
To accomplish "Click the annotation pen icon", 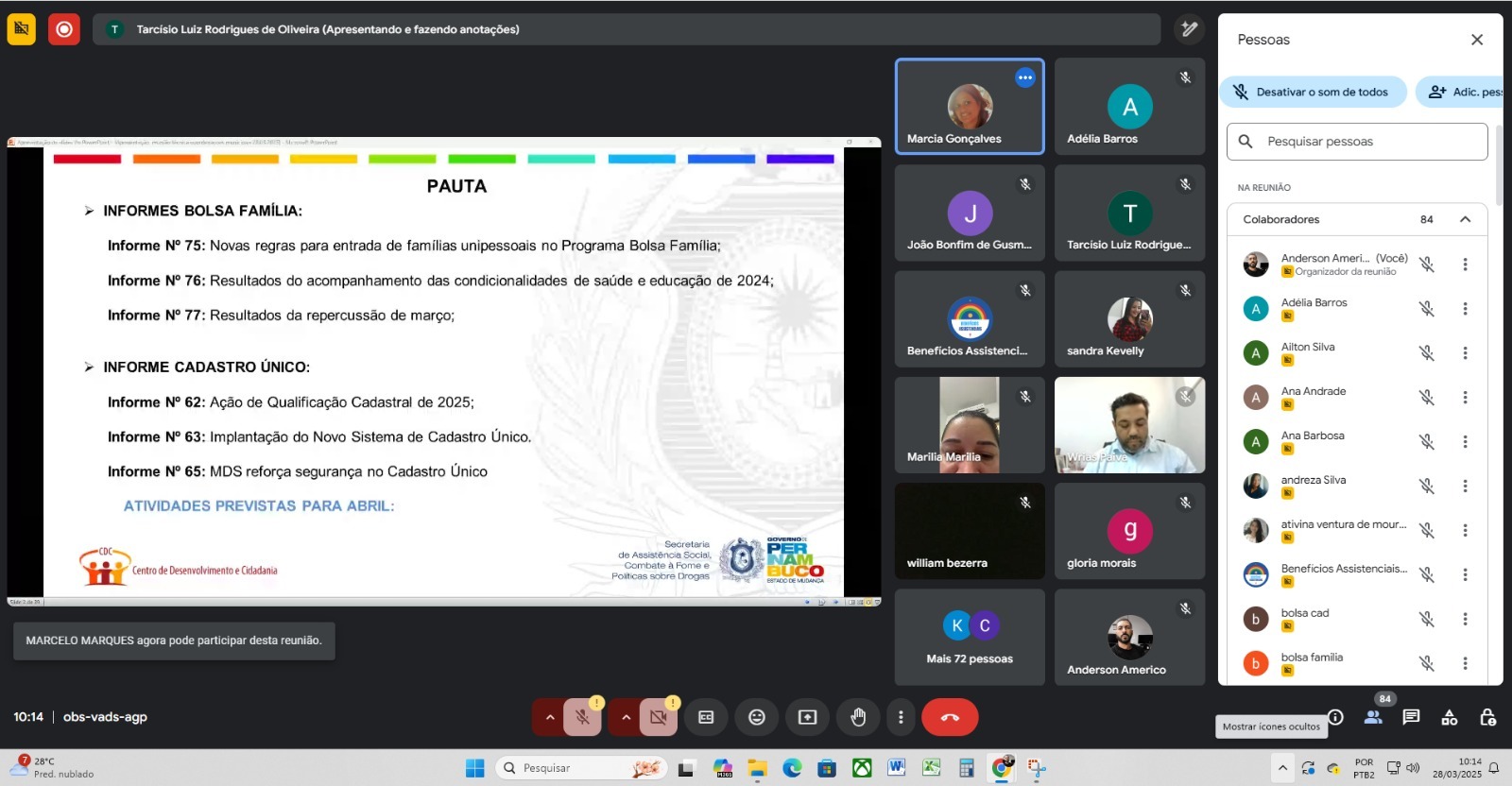I will [x=1190, y=29].
